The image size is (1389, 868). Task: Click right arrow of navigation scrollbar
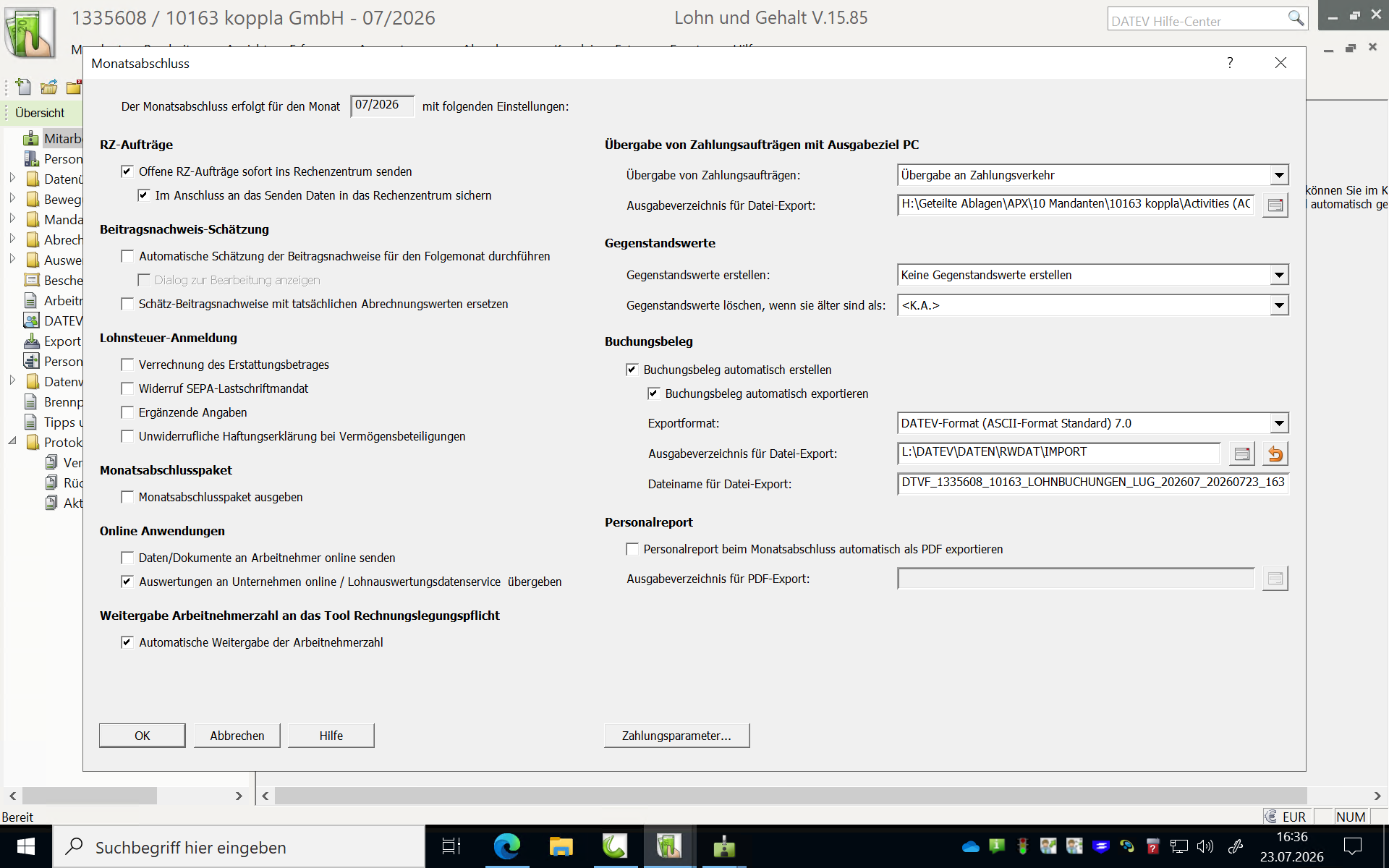point(239,796)
